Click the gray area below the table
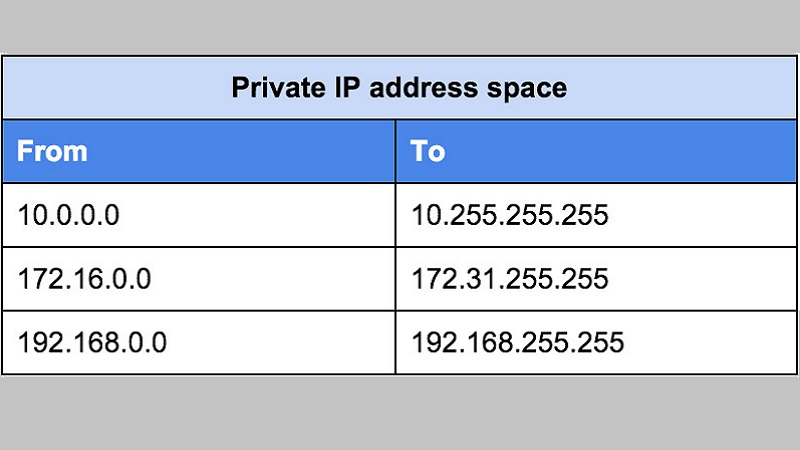Image resolution: width=800 pixels, height=450 pixels. click(400, 412)
